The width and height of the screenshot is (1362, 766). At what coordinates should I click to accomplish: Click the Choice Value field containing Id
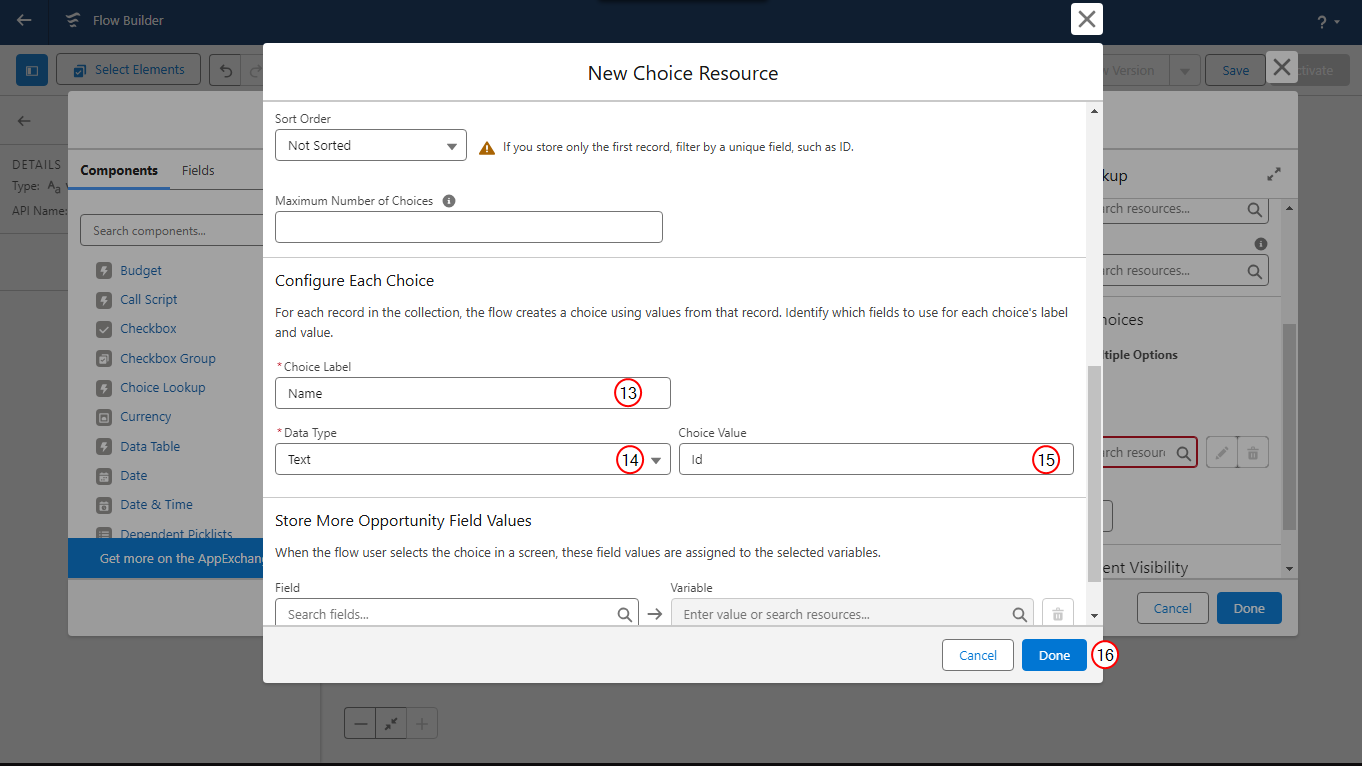pos(876,459)
